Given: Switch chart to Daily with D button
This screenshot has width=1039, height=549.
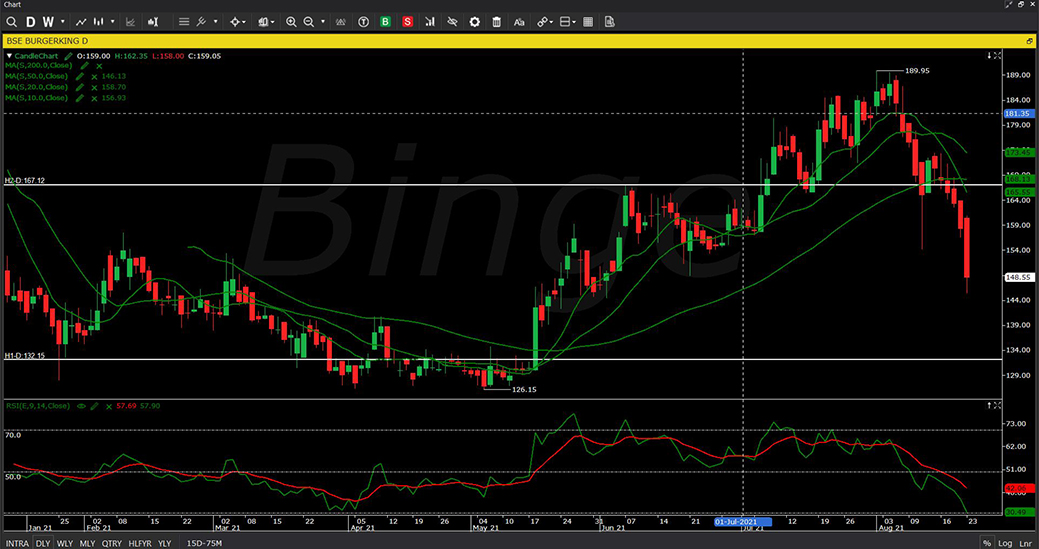Looking at the screenshot, I should (30, 22).
